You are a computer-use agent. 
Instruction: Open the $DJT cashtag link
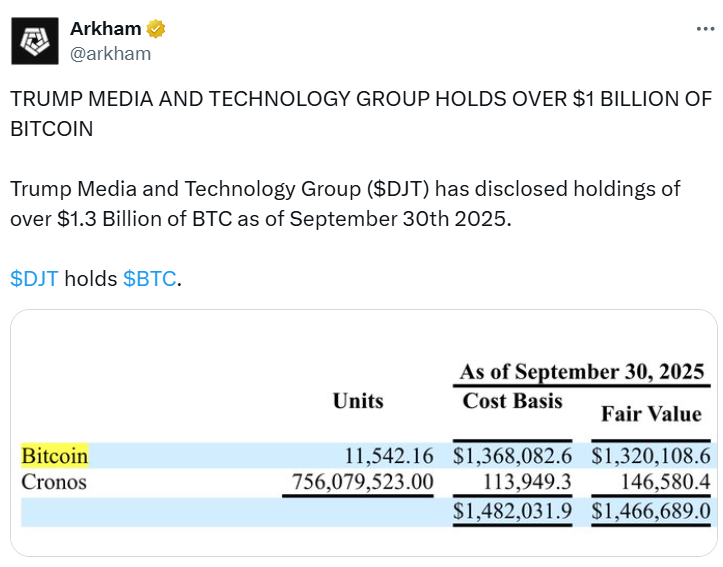point(34,279)
